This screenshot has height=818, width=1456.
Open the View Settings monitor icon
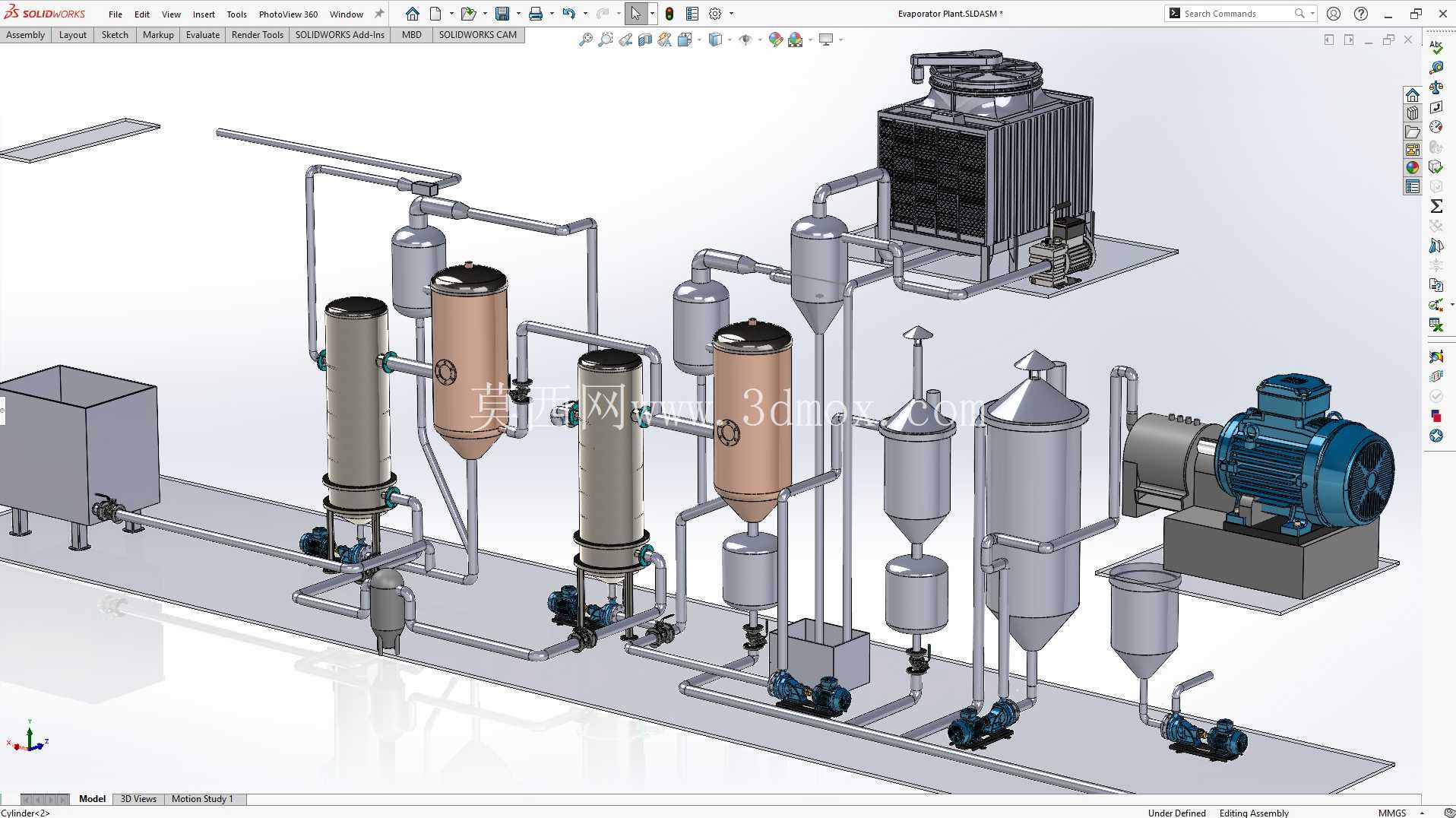pos(826,40)
